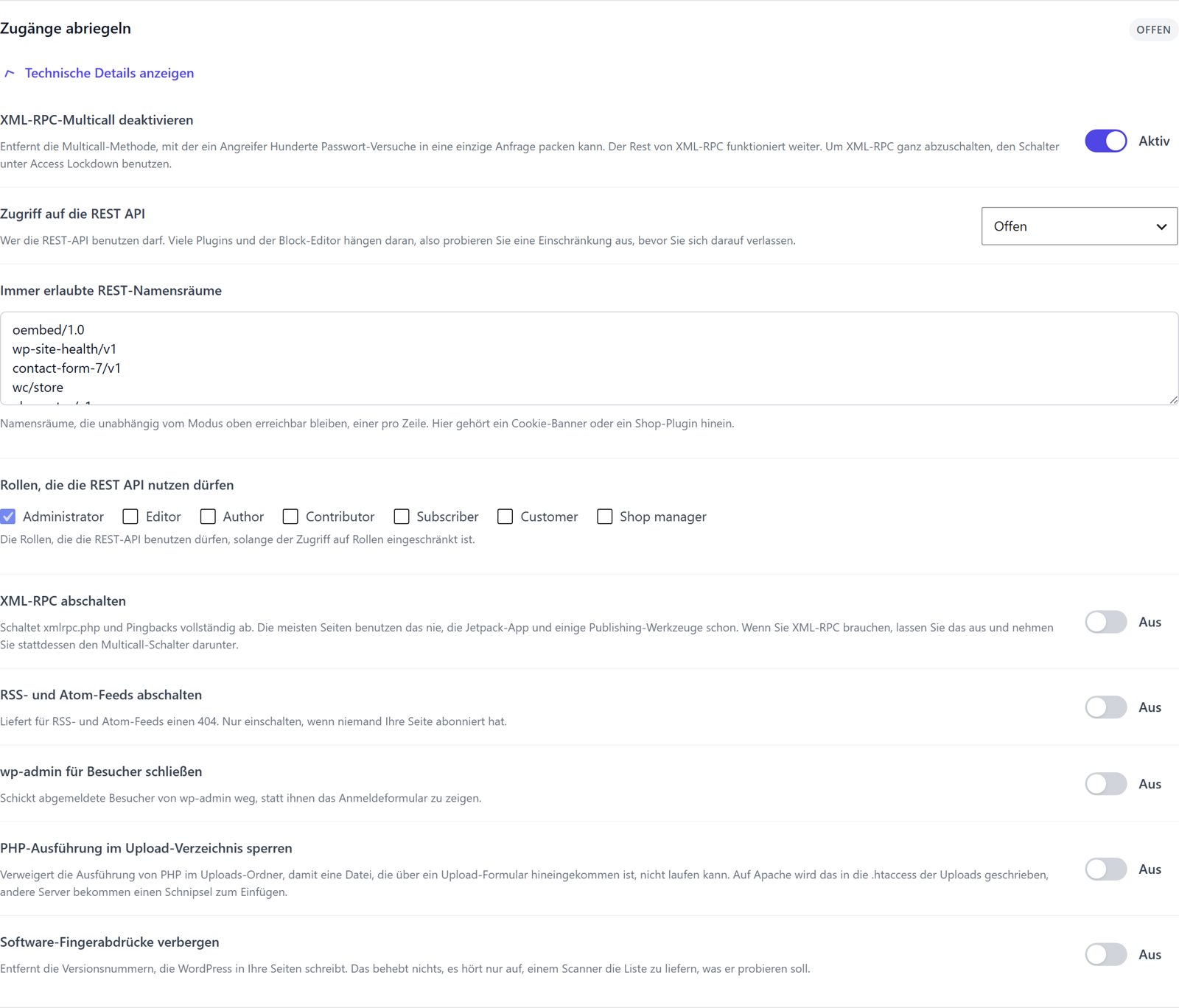Image resolution: width=1179 pixels, height=1008 pixels.
Task: Click into the allowed REST namespaces textarea
Action: (x=589, y=358)
